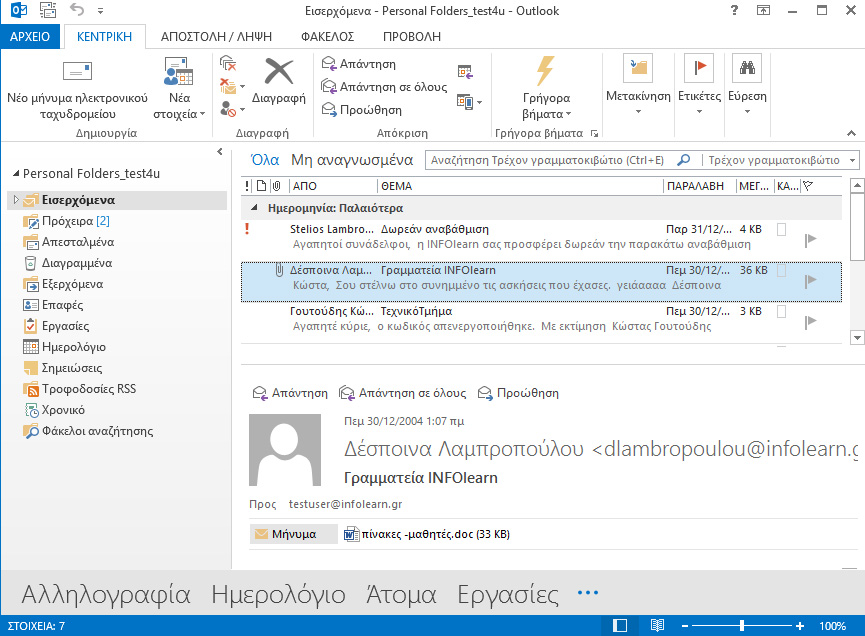Sort by the attachment paperclip column header

(276, 186)
